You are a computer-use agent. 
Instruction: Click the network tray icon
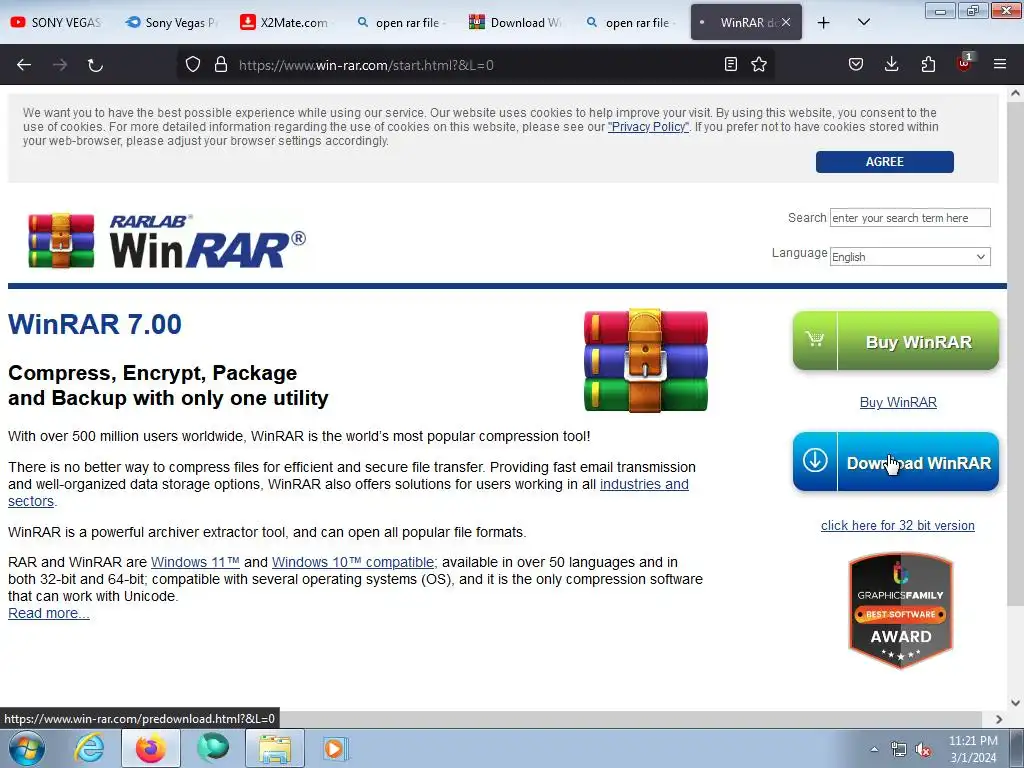pos(899,750)
